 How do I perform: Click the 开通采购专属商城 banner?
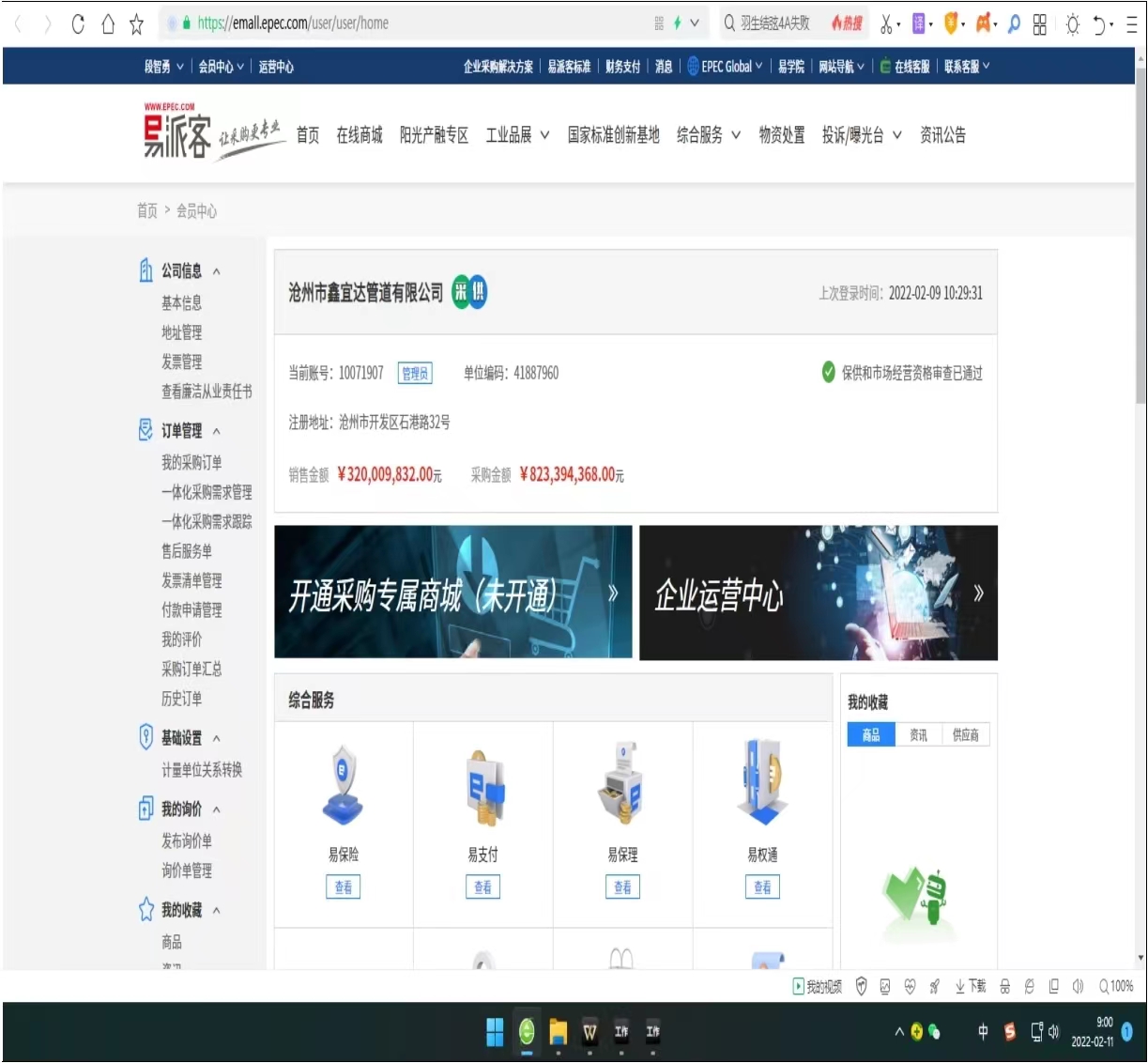[x=453, y=593]
